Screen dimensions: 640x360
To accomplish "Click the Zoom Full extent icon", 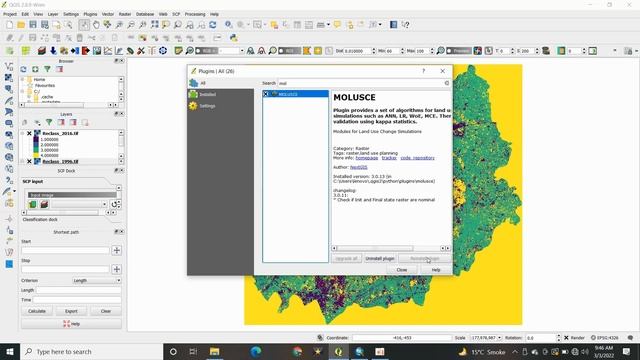I will coord(154,25).
